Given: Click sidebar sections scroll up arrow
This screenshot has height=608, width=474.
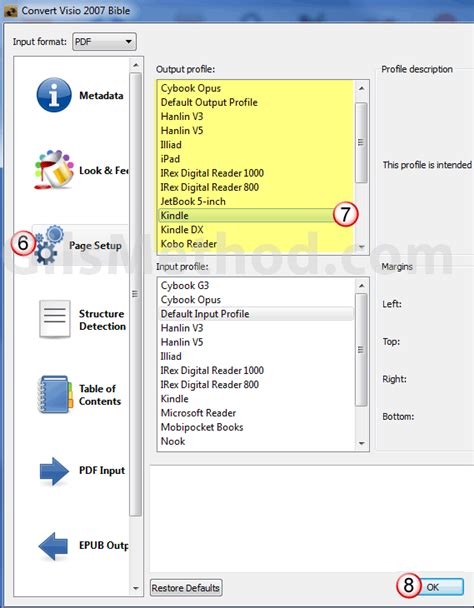Looking at the screenshot, I should (x=135, y=65).
